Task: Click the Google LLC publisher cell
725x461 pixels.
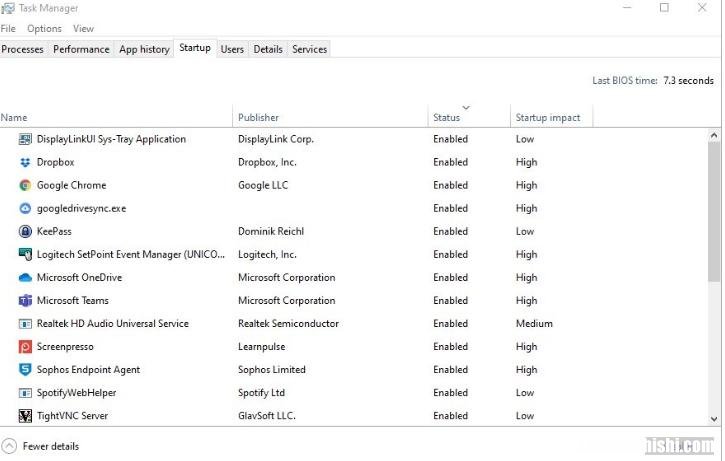Action: click(x=263, y=185)
